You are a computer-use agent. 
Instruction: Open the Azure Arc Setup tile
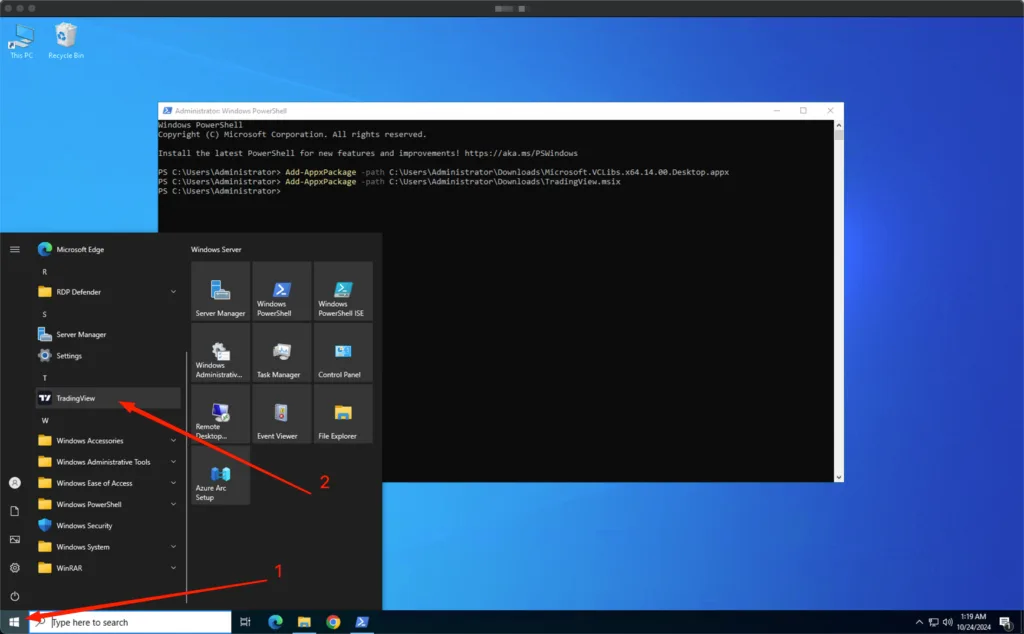[x=221, y=476]
